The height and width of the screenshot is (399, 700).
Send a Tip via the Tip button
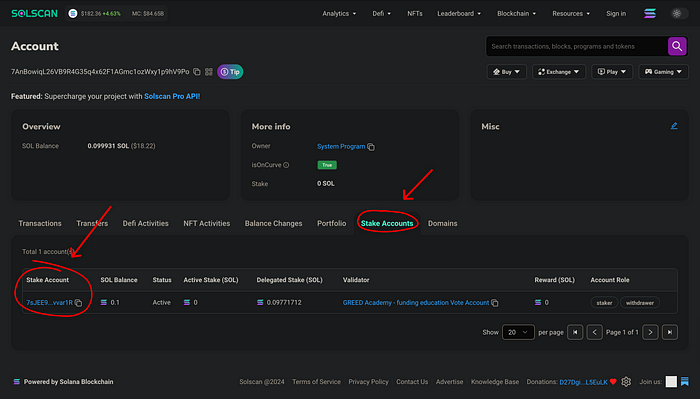pos(230,72)
